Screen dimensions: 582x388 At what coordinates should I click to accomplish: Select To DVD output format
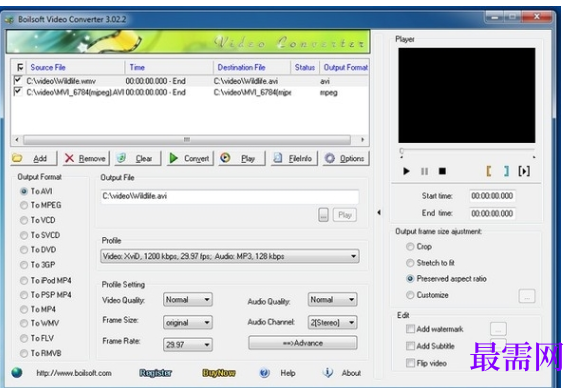pos(24,250)
